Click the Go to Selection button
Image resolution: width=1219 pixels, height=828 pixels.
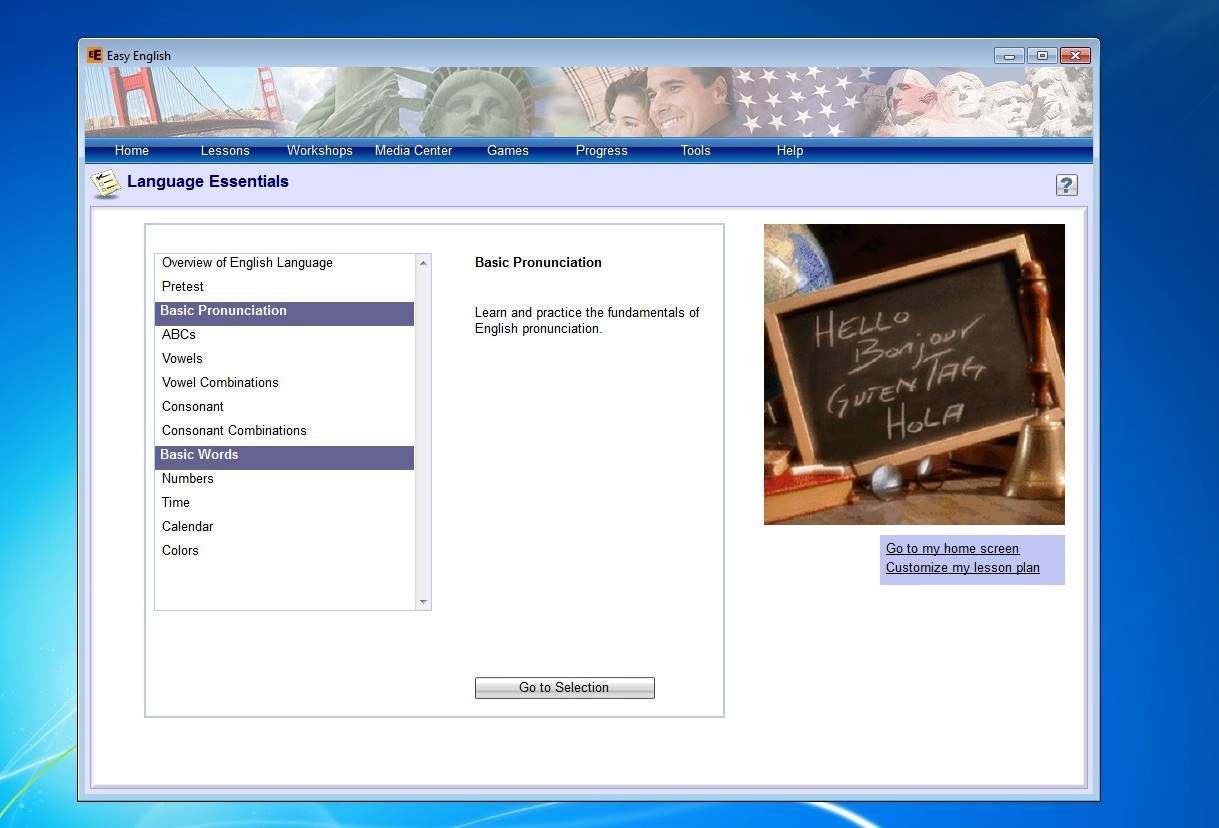point(564,688)
